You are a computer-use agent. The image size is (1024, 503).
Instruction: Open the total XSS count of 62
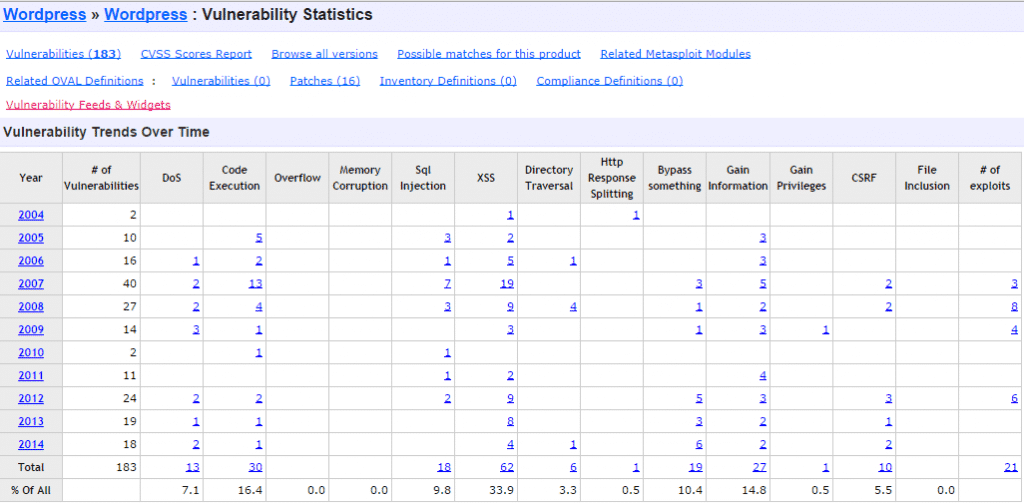[x=507, y=468]
